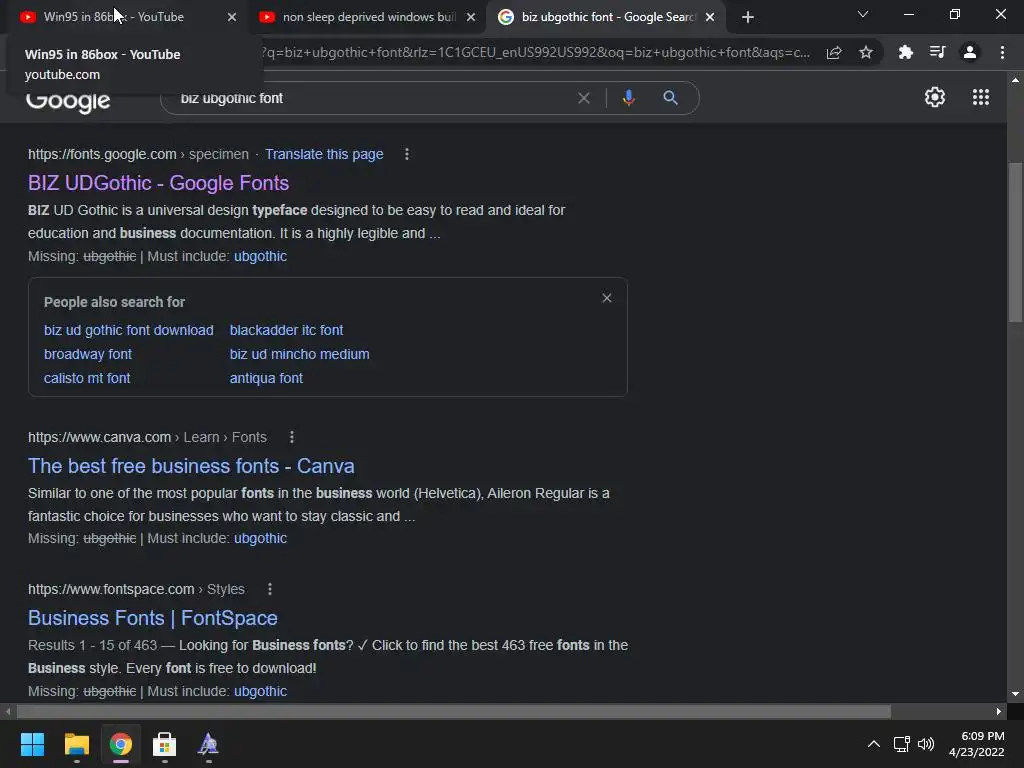Open options for fontspace.com result
The height and width of the screenshot is (768, 1024).
270,589
